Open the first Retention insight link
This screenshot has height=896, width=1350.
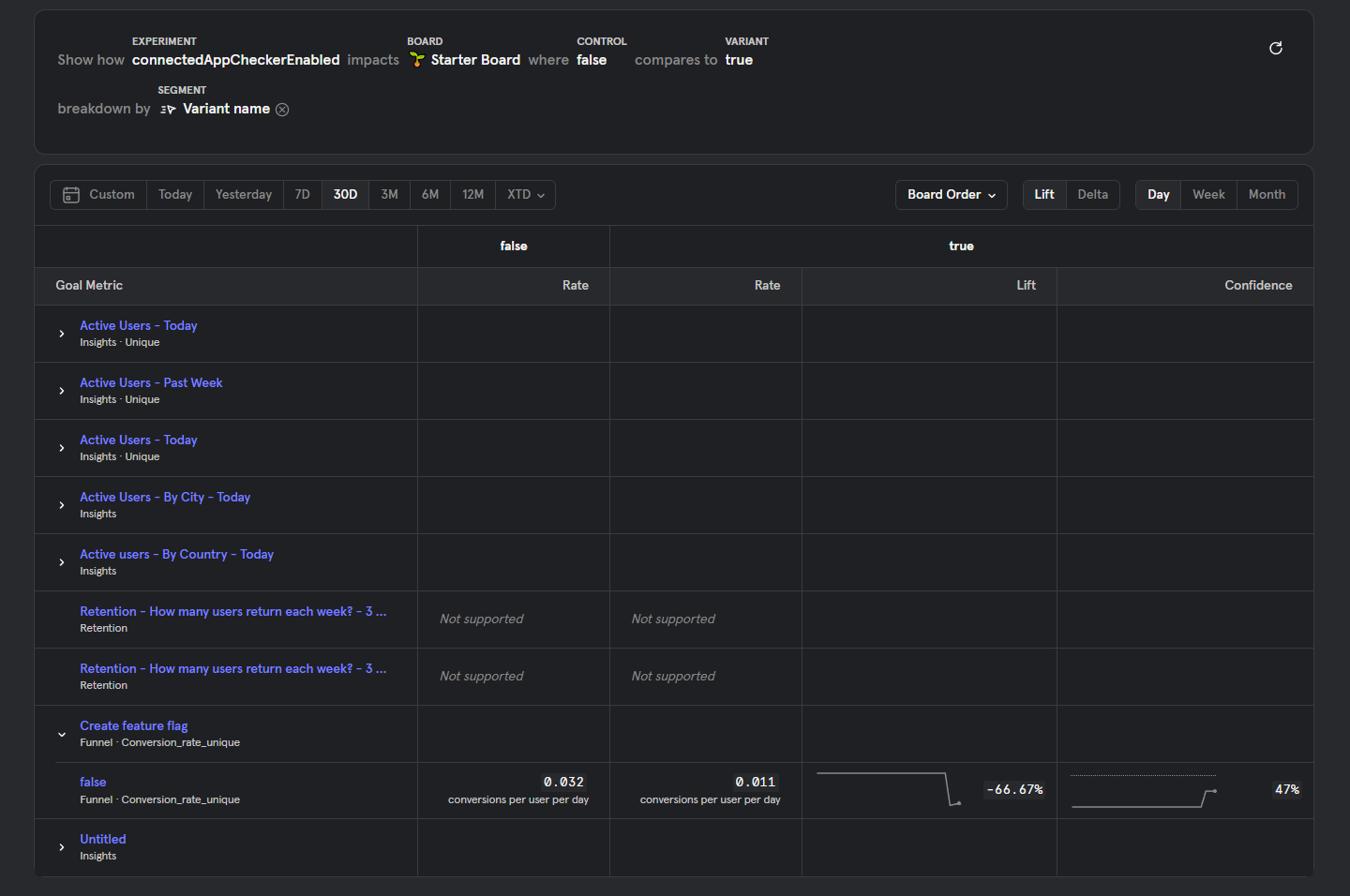pyautogui.click(x=232, y=611)
